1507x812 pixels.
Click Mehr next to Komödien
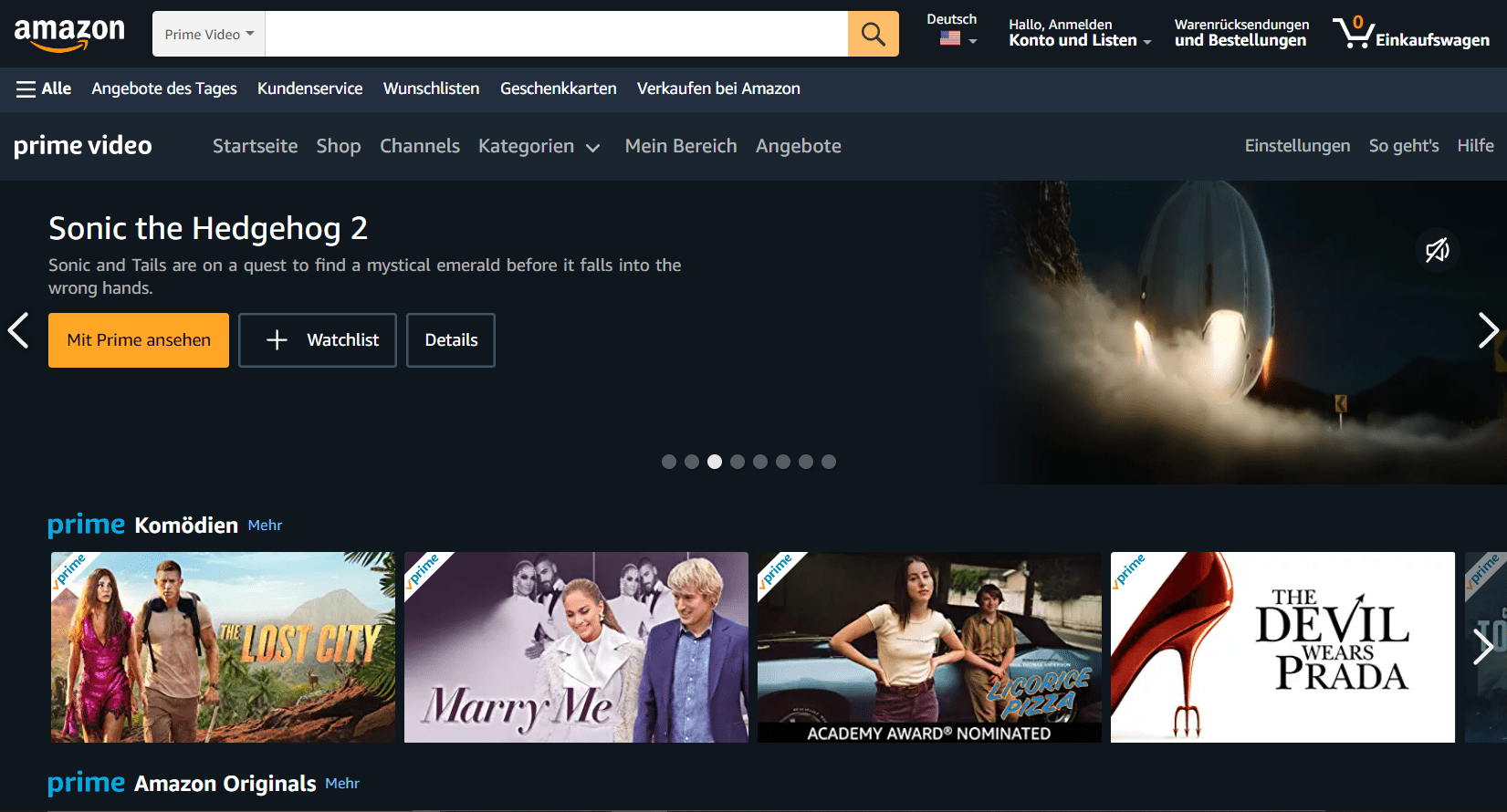[x=265, y=526]
